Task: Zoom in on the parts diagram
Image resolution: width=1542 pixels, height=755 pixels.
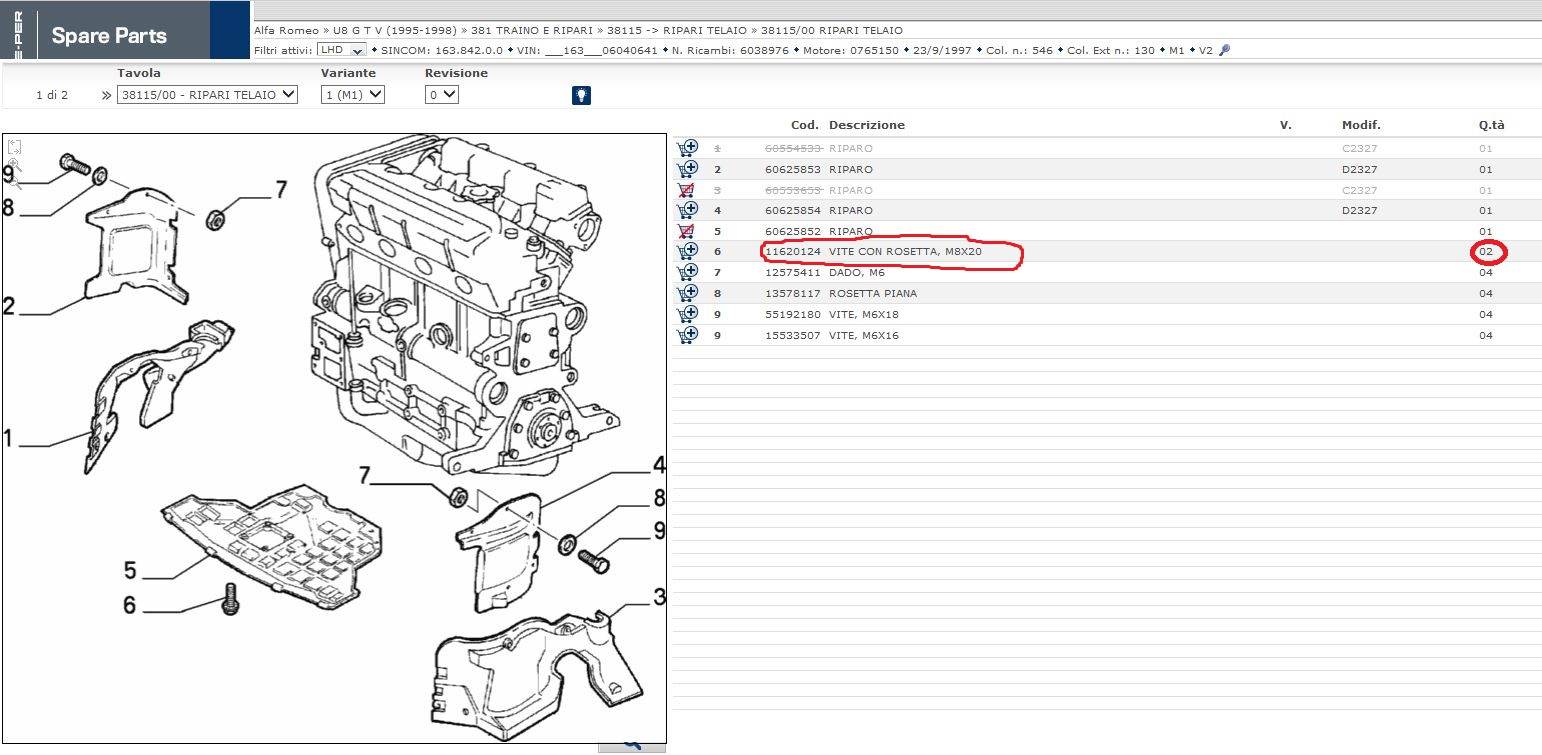Action: coord(14,166)
